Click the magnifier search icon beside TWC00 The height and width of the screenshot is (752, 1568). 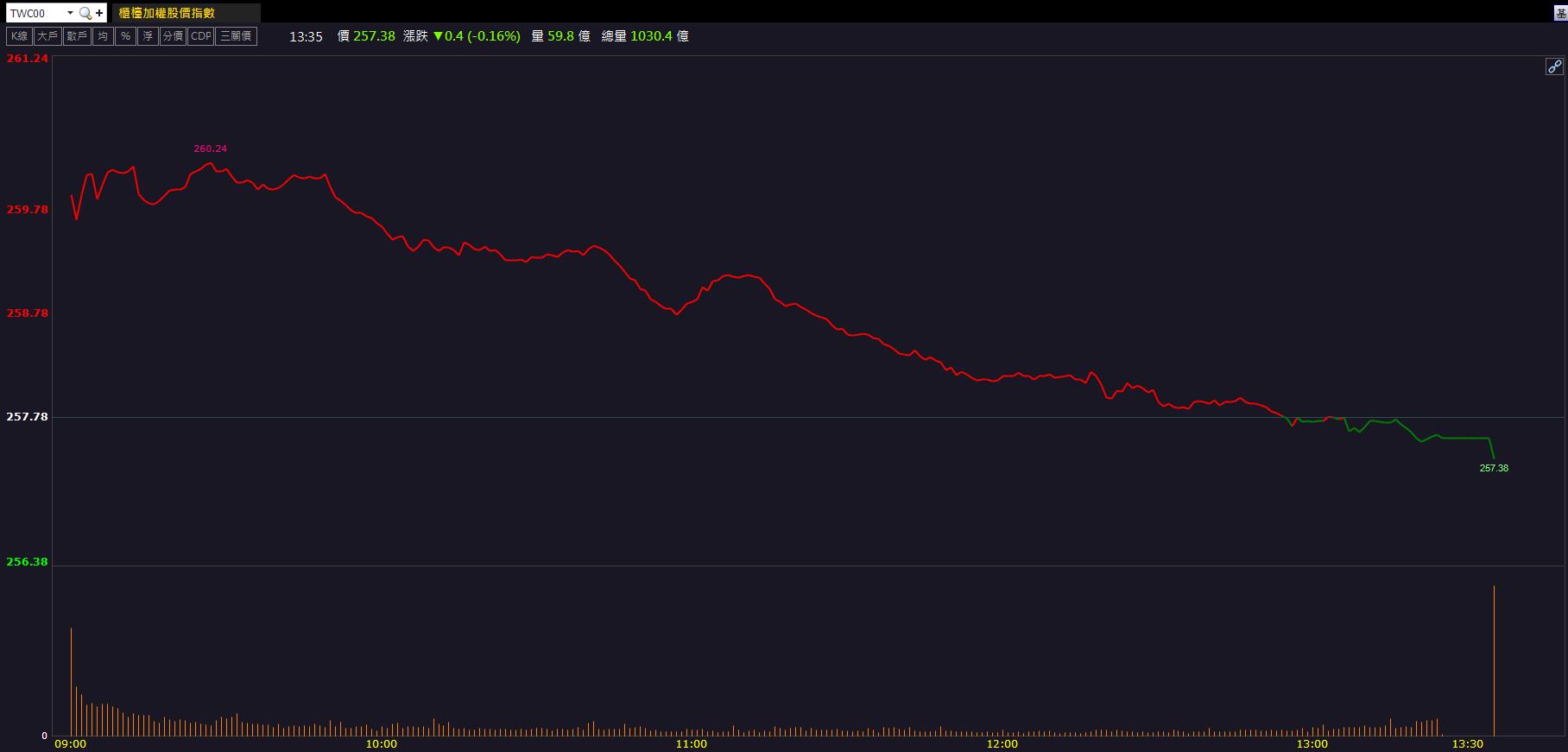coord(85,13)
